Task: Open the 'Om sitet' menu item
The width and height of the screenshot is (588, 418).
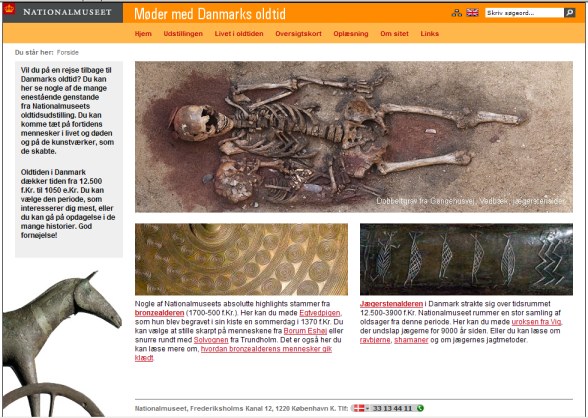Action: (394, 34)
